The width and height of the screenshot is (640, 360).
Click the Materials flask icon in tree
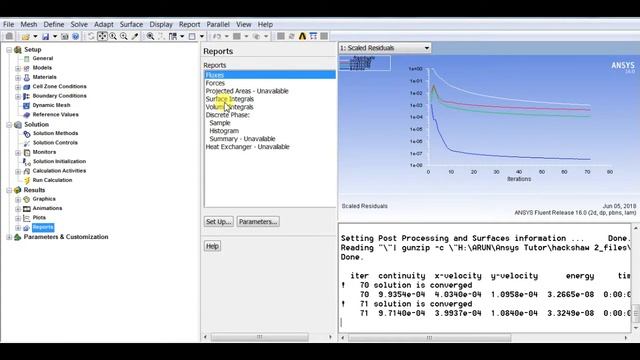(27, 77)
